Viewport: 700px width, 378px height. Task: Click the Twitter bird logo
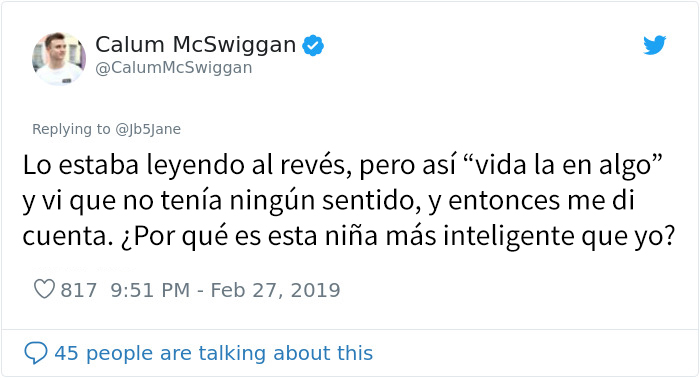pos(654,45)
